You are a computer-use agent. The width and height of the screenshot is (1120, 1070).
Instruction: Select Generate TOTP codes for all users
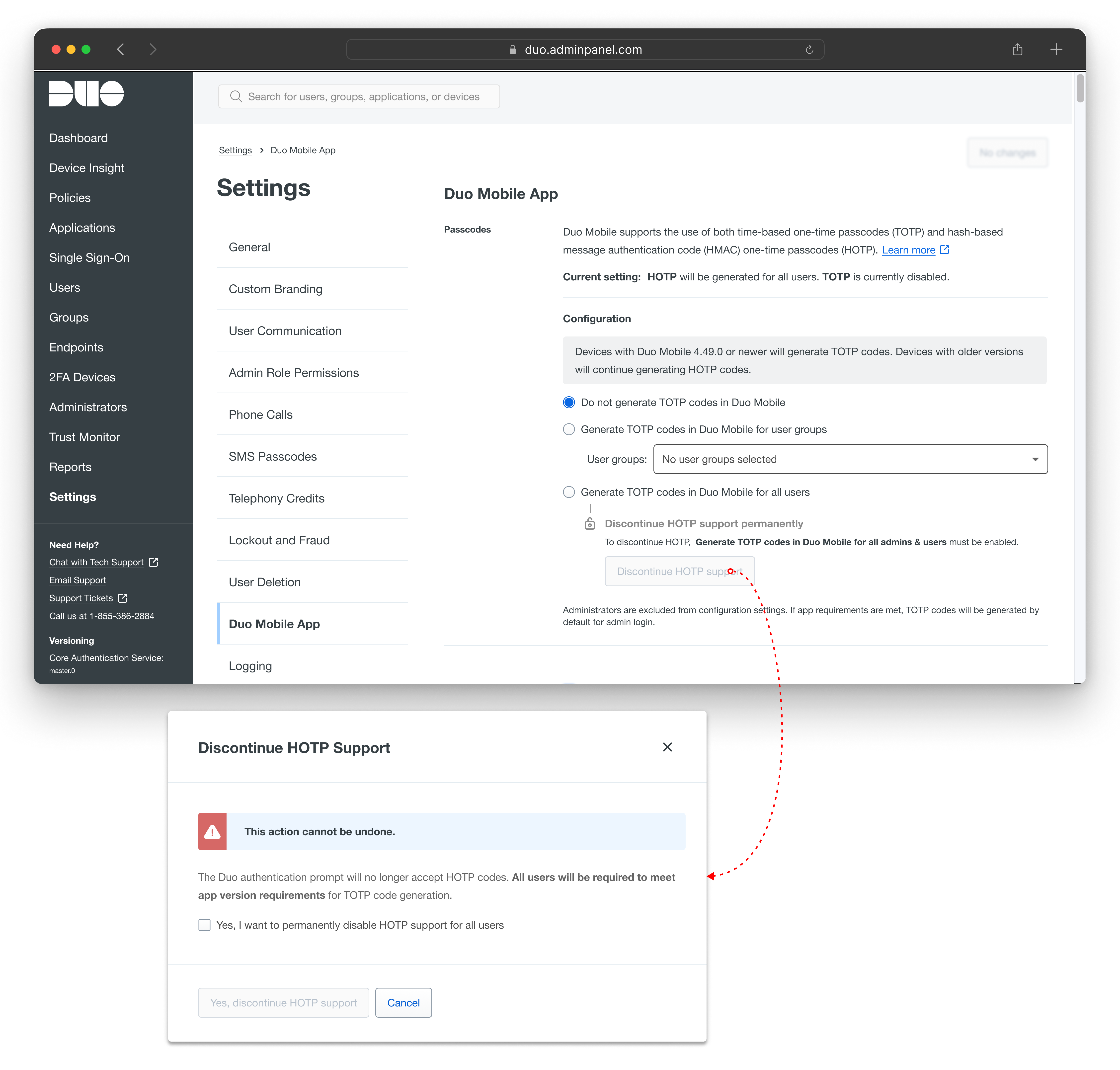tap(568, 492)
